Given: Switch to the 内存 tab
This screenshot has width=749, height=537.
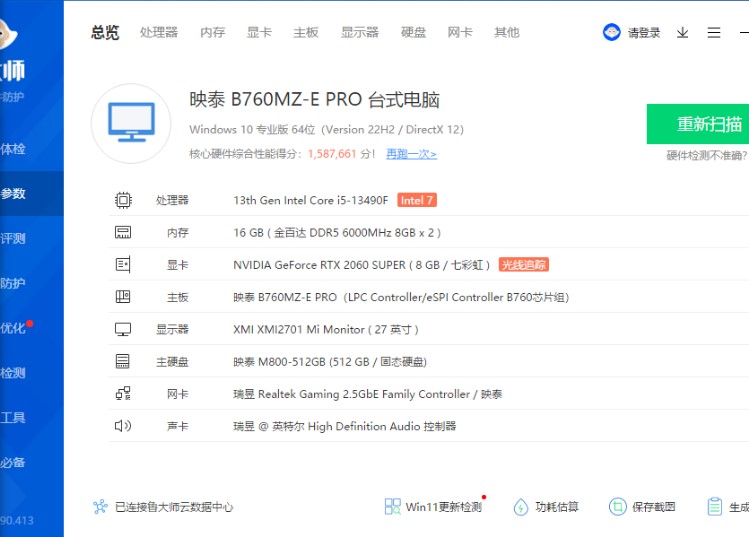Looking at the screenshot, I should [213, 32].
